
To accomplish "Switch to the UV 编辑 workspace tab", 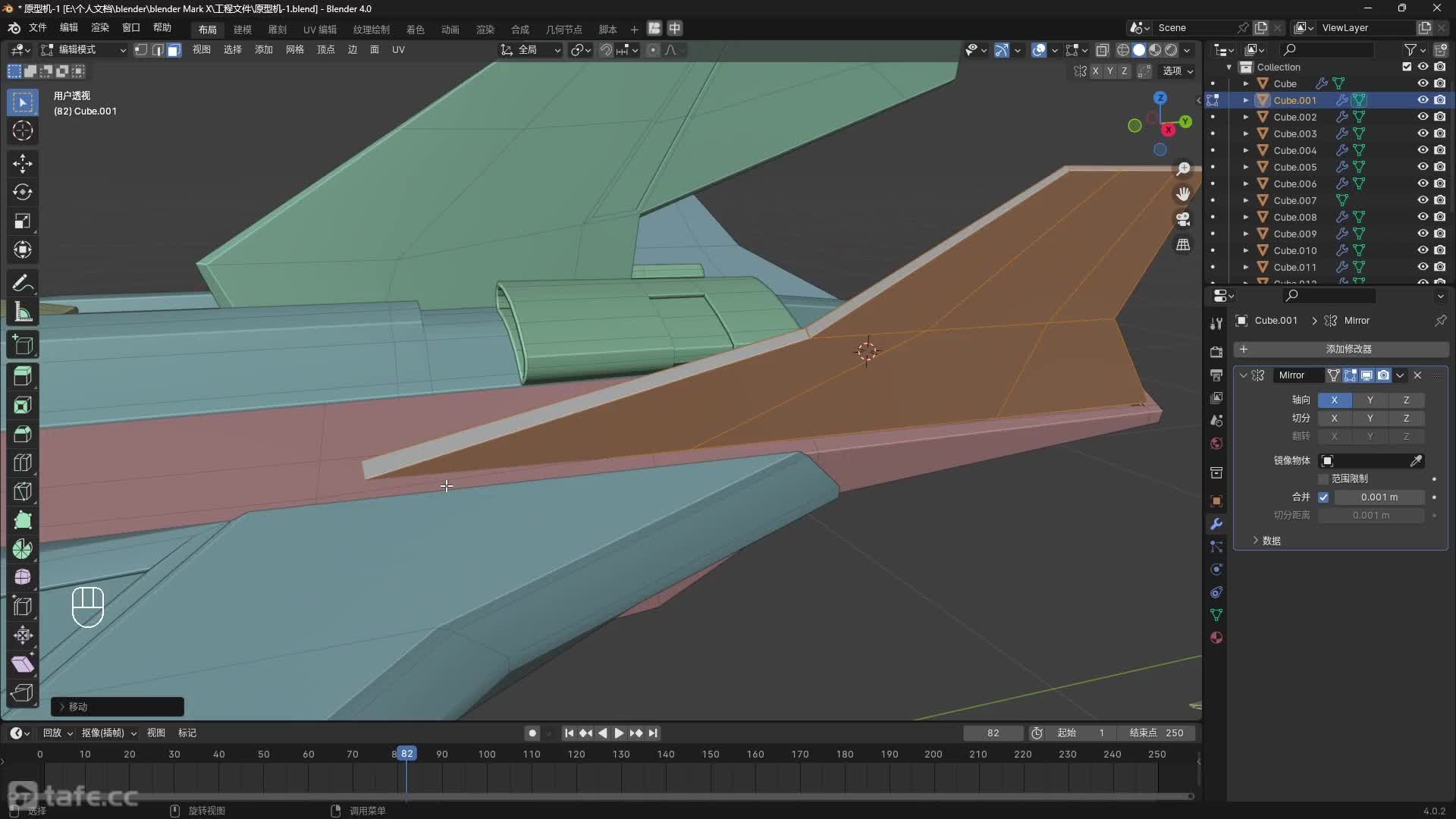I will pos(320,30).
